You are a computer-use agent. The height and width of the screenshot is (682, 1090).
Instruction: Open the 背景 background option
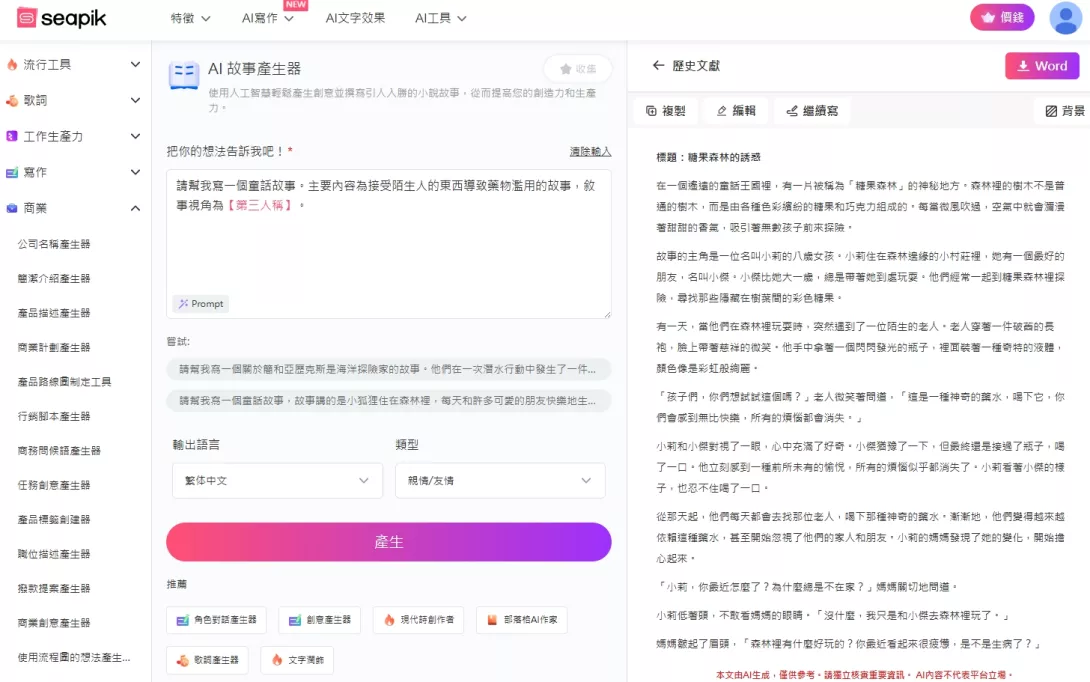(1064, 111)
